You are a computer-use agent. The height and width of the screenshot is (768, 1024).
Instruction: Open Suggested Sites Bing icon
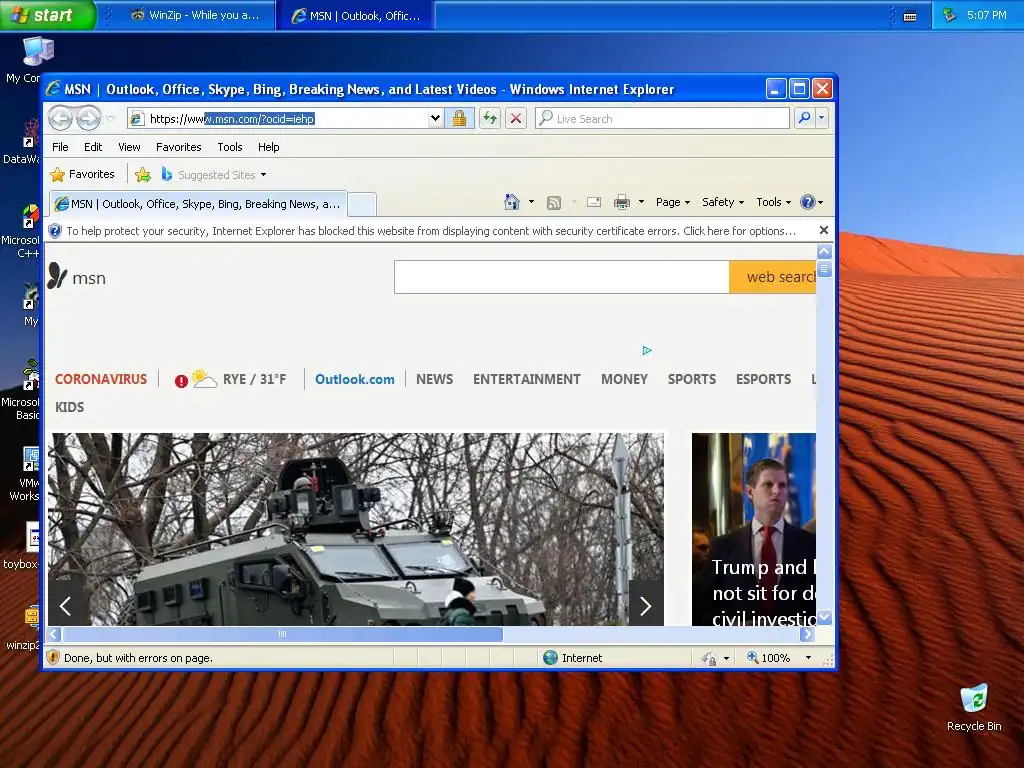[x=167, y=174]
